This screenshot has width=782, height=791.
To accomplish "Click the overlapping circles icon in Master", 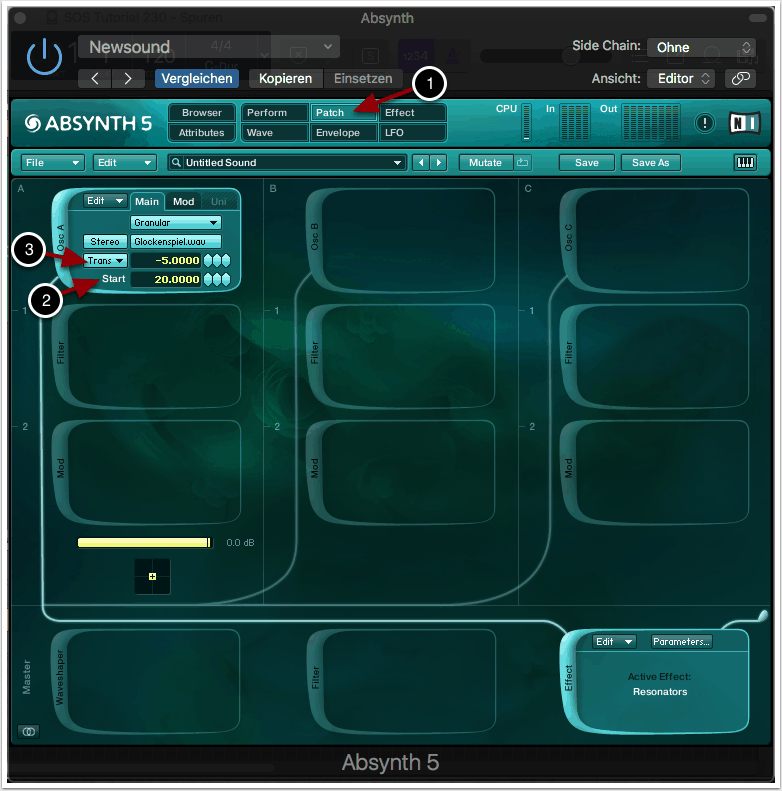I will [x=29, y=732].
